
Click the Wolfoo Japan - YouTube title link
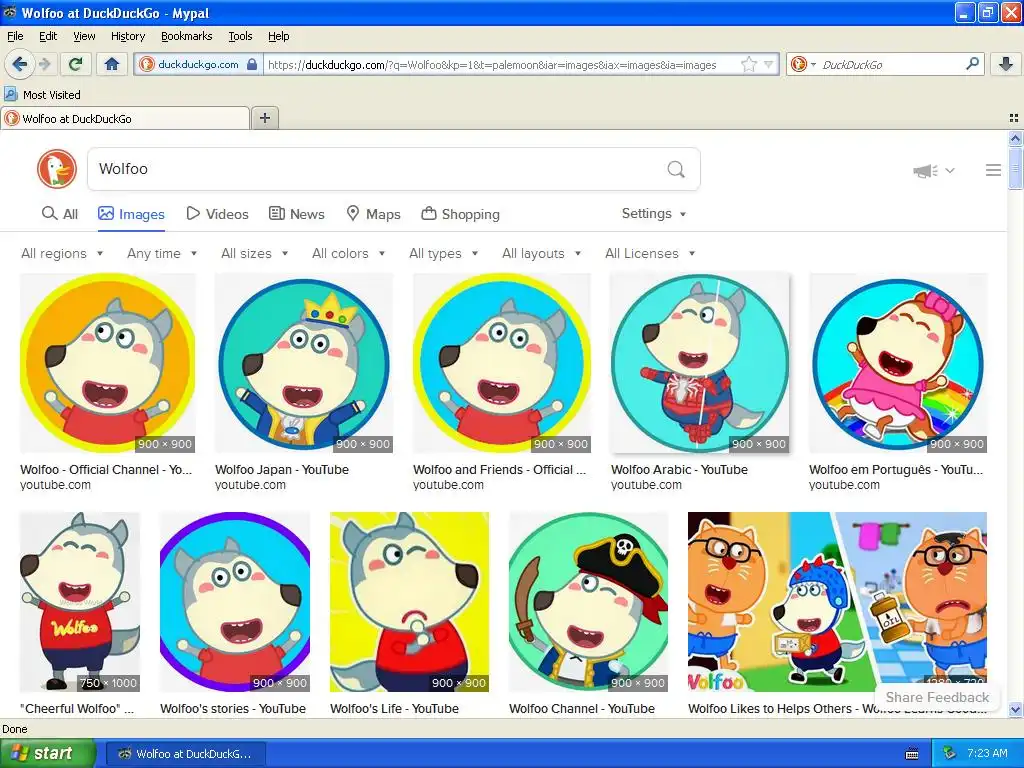tap(281, 470)
